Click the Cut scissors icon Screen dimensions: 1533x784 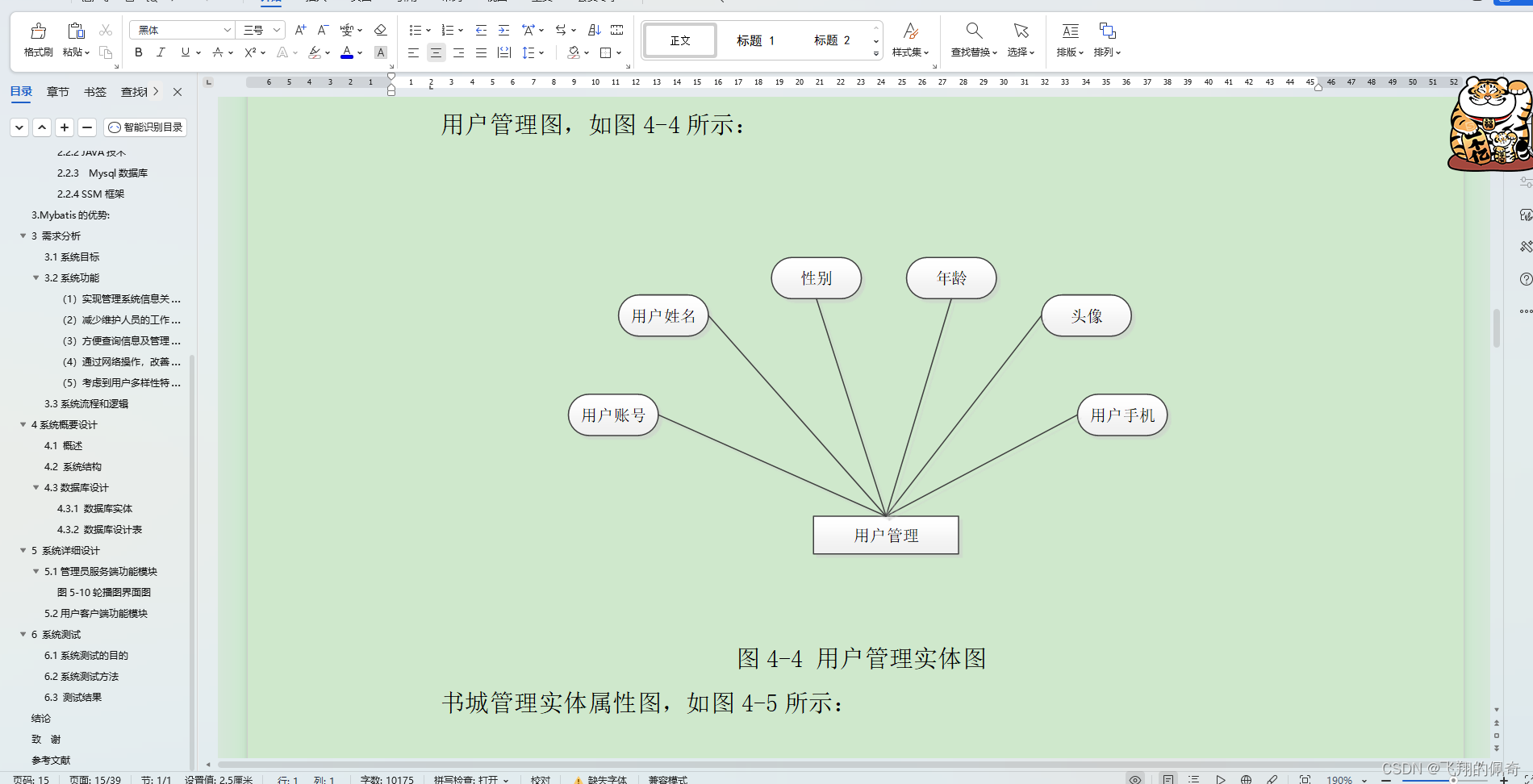tap(105, 31)
